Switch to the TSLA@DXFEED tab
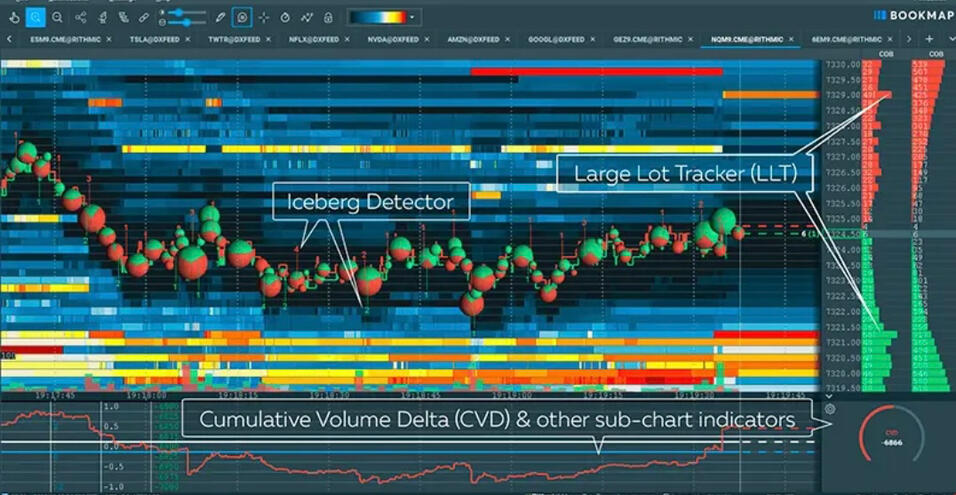956x495 pixels. (x=153, y=39)
